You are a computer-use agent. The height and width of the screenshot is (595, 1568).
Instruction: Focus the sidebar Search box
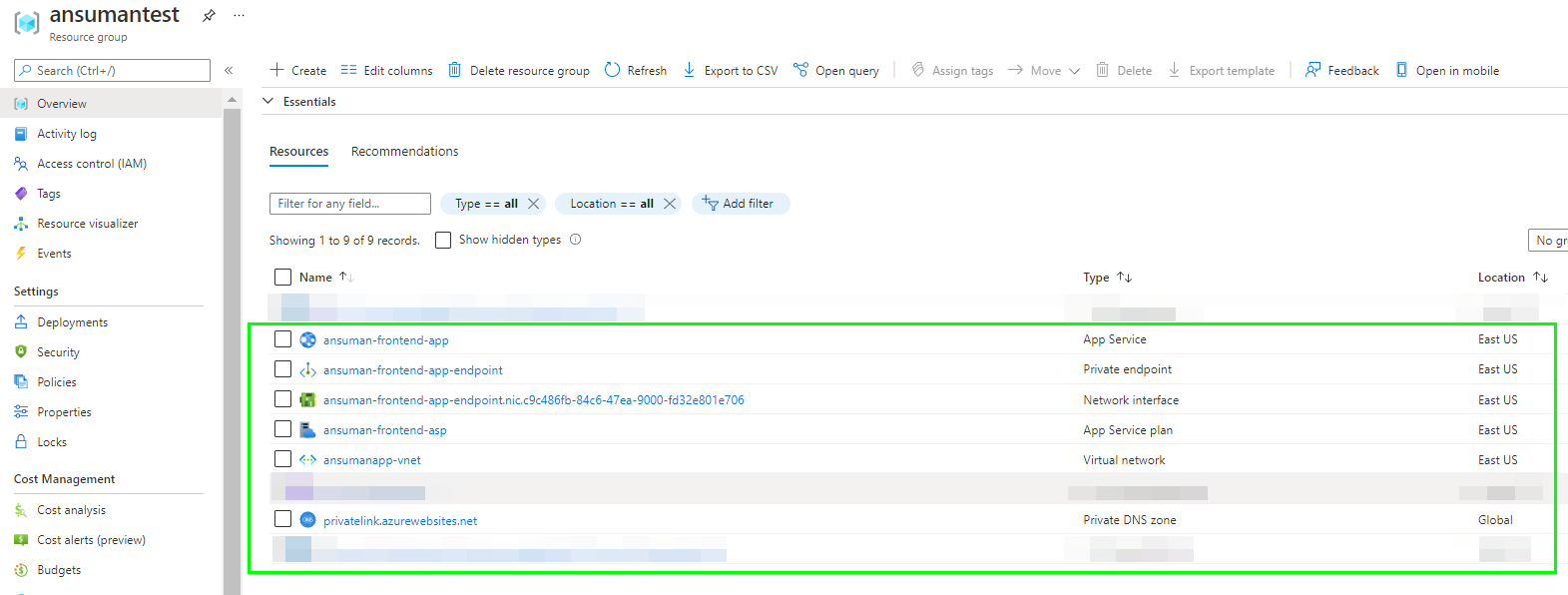point(112,71)
